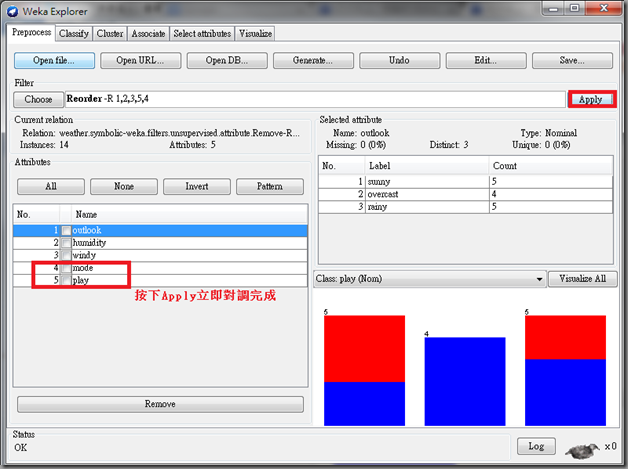The image size is (628, 469).
Task: Minimize the Weka Explorer window
Action: (x=554, y=9)
